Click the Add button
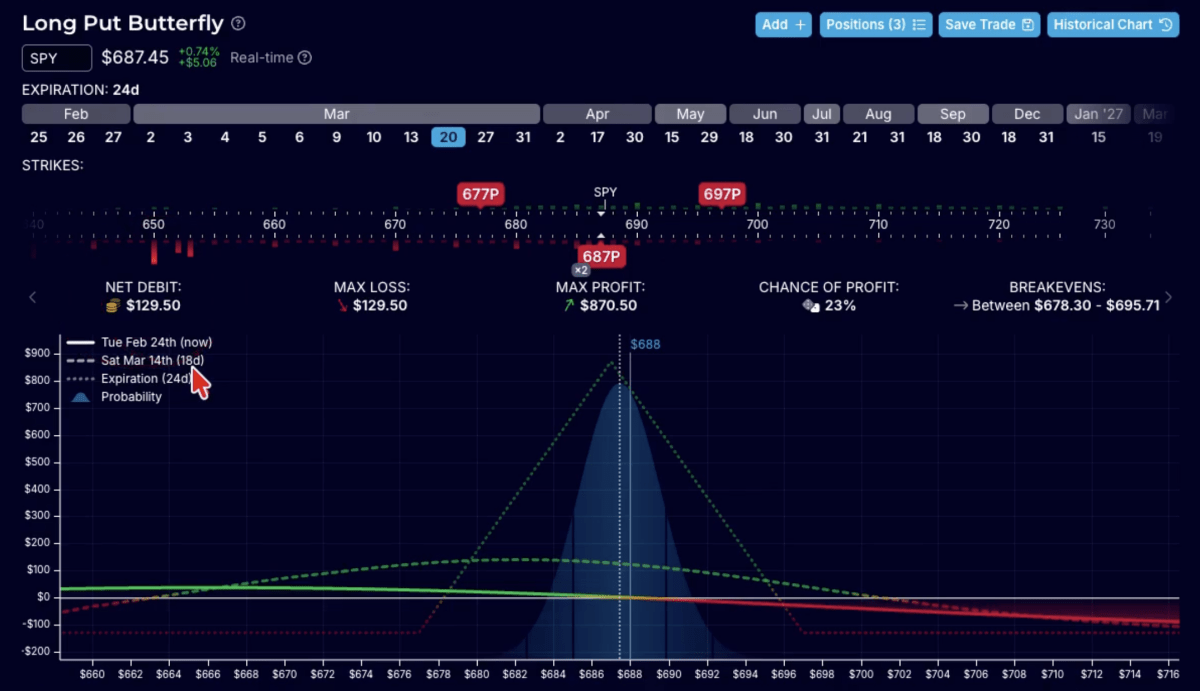This screenshot has width=1200, height=691. point(783,25)
